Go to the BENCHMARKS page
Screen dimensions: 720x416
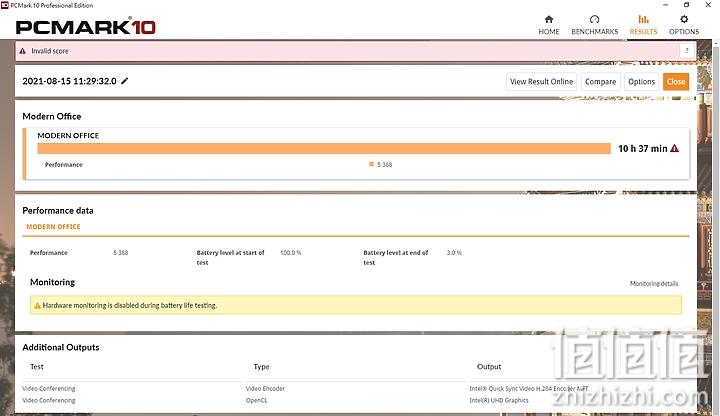595,25
